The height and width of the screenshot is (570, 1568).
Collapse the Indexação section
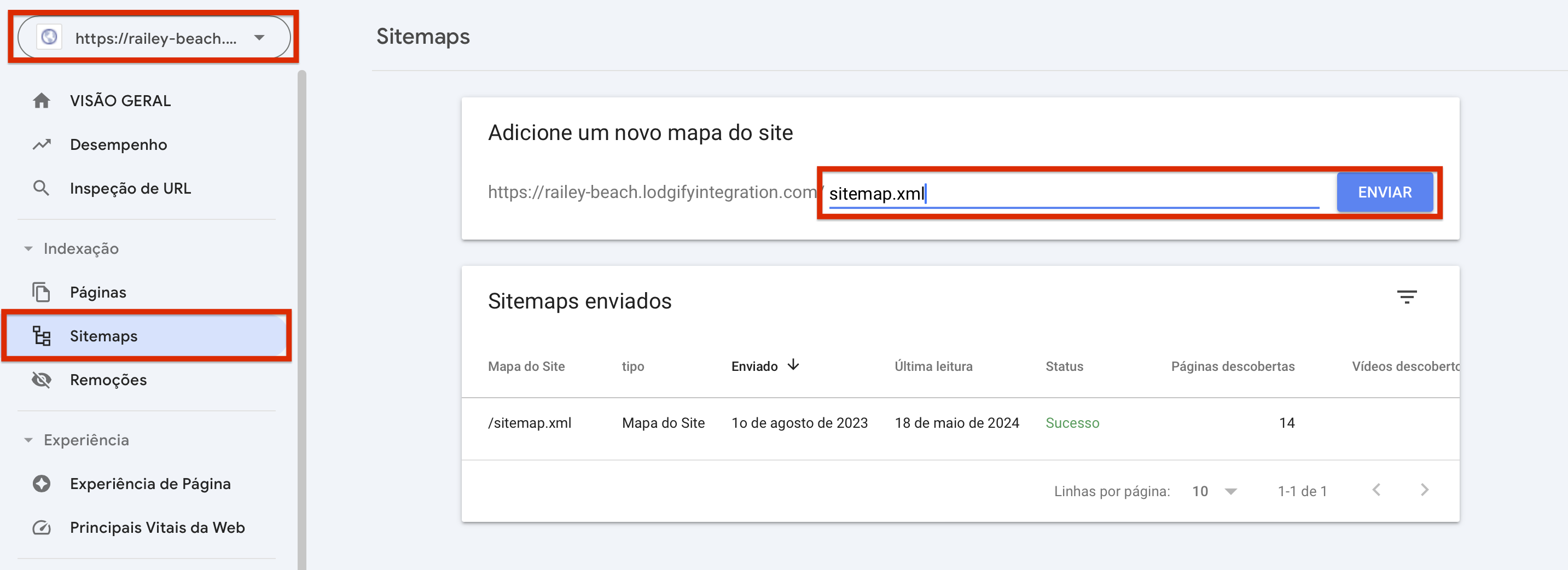28,248
